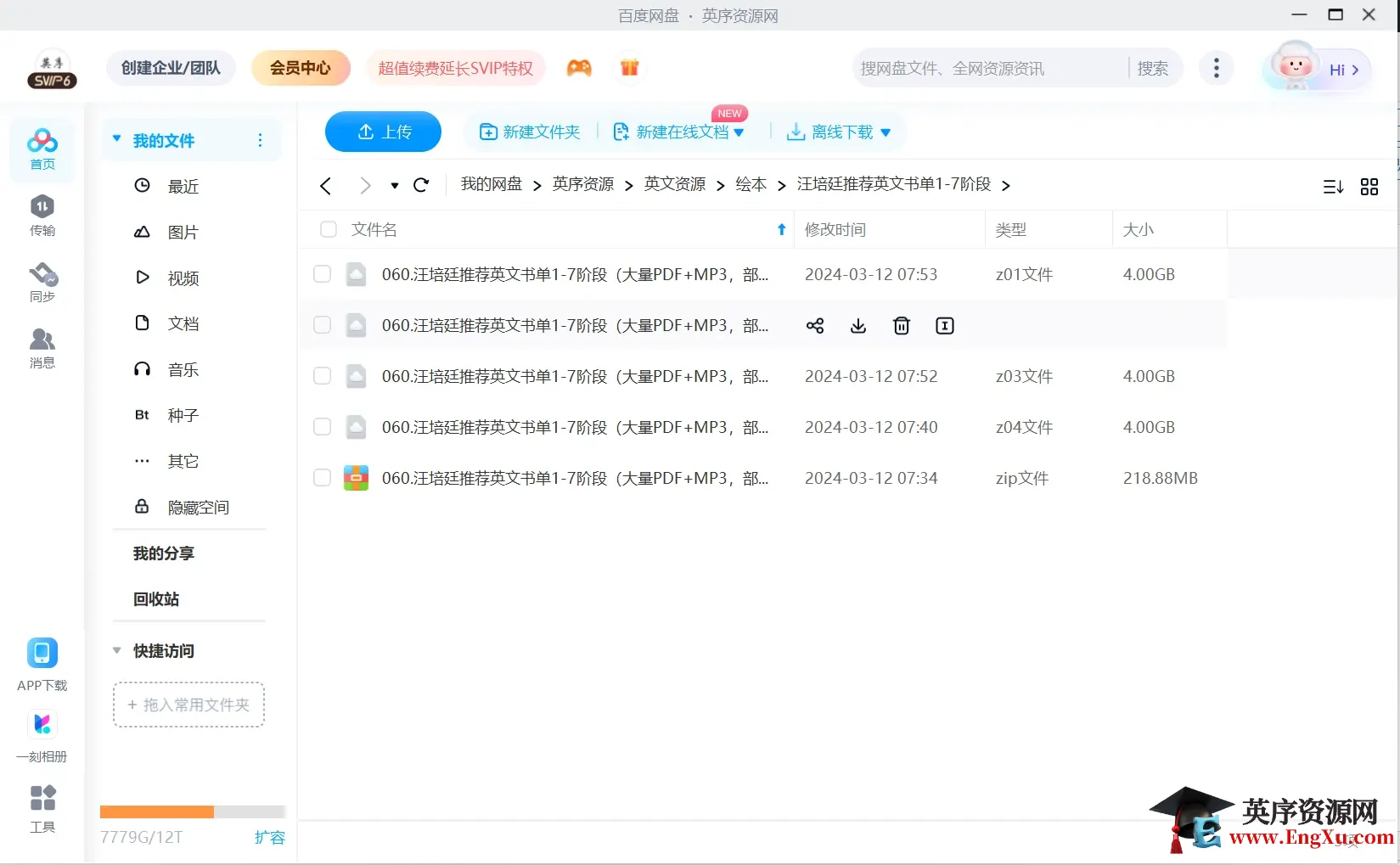Click the storage usage bar 7779G/12T

[193, 812]
